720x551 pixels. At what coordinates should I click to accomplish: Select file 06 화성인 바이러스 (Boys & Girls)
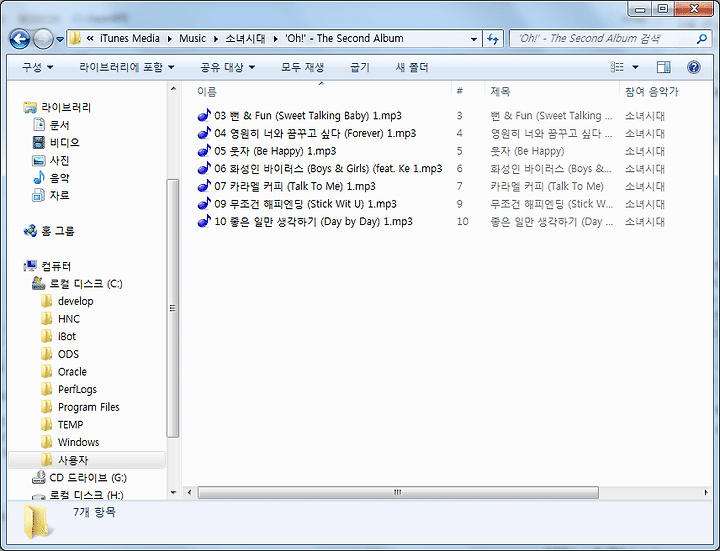click(328, 169)
